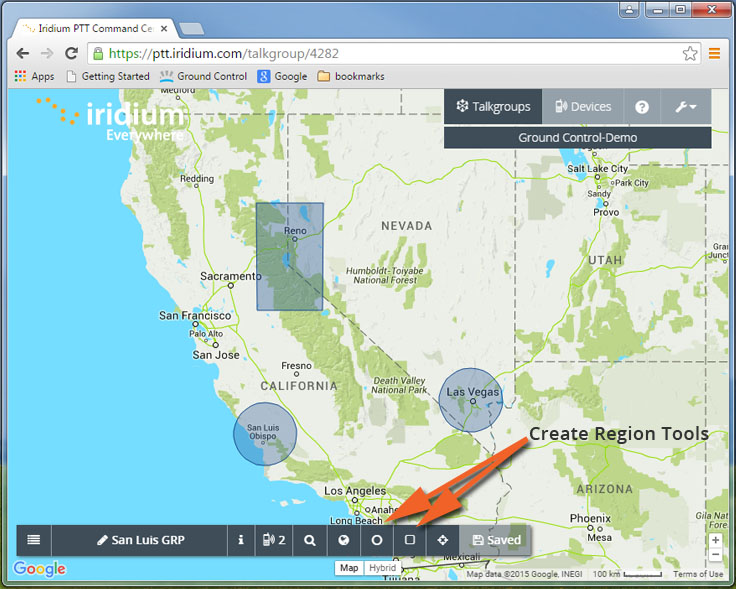736x589 pixels.
Task: Click the San Francisco label on the map
Action: pos(195,315)
